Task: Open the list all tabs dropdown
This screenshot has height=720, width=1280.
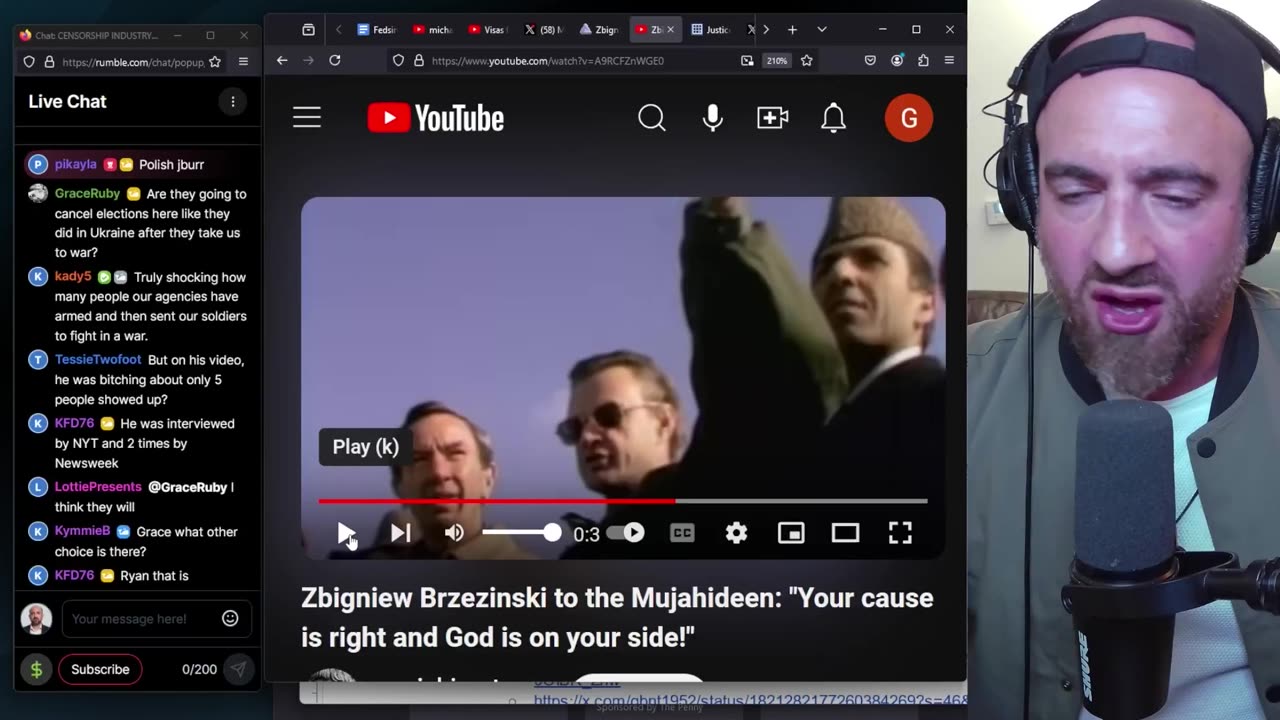Action: [x=822, y=30]
